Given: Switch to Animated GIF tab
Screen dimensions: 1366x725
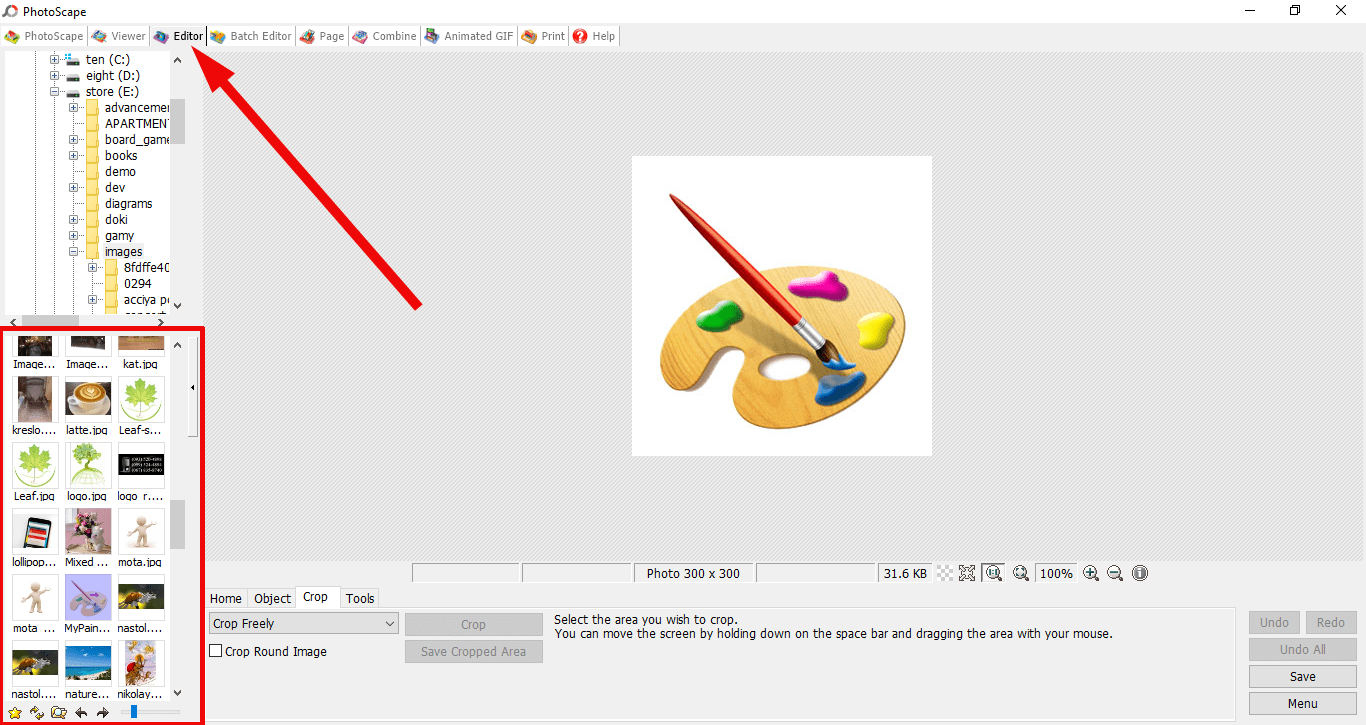Looking at the screenshot, I should tap(469, 36).
